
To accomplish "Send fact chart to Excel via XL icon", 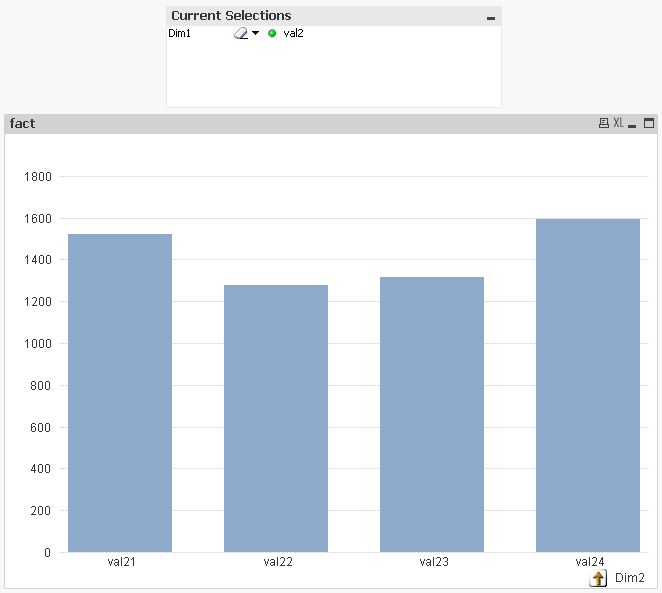I will (619, 123).
